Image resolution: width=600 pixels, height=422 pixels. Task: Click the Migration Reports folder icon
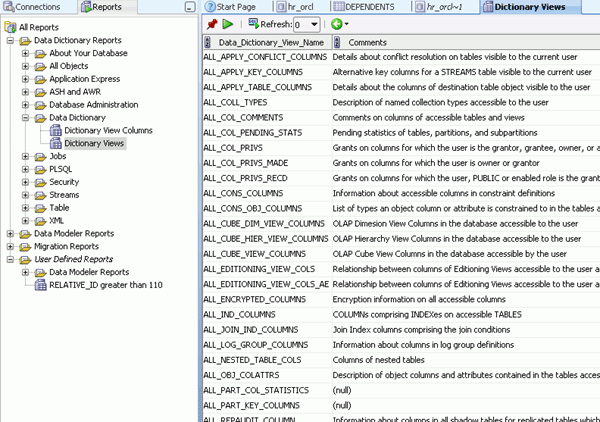coord(26,247)
